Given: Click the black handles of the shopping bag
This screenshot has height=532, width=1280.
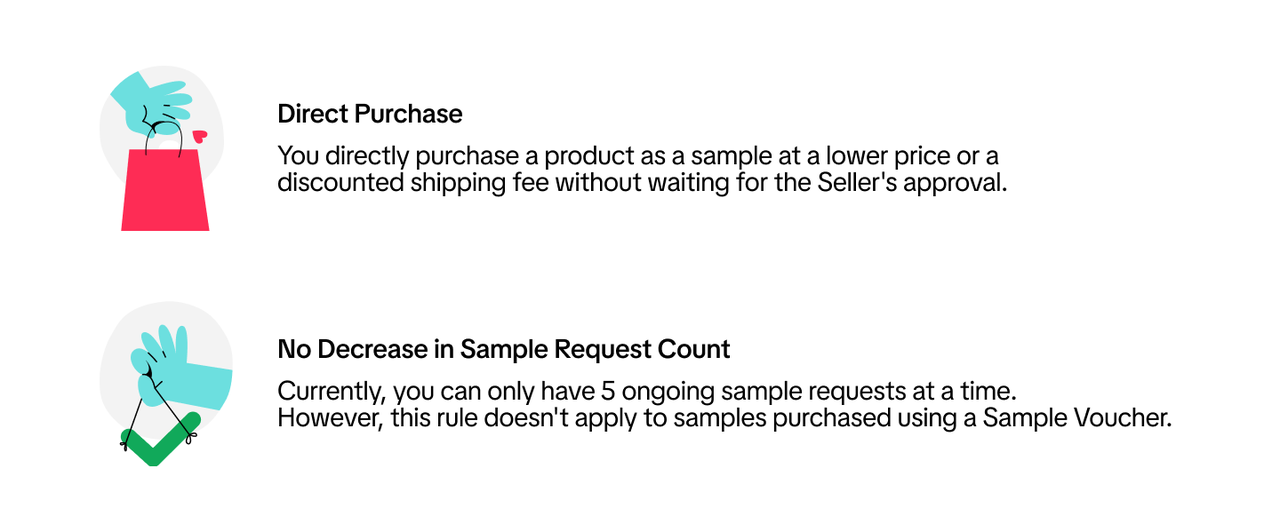Looking at the screenshot, I should click(x=162, y=137).
